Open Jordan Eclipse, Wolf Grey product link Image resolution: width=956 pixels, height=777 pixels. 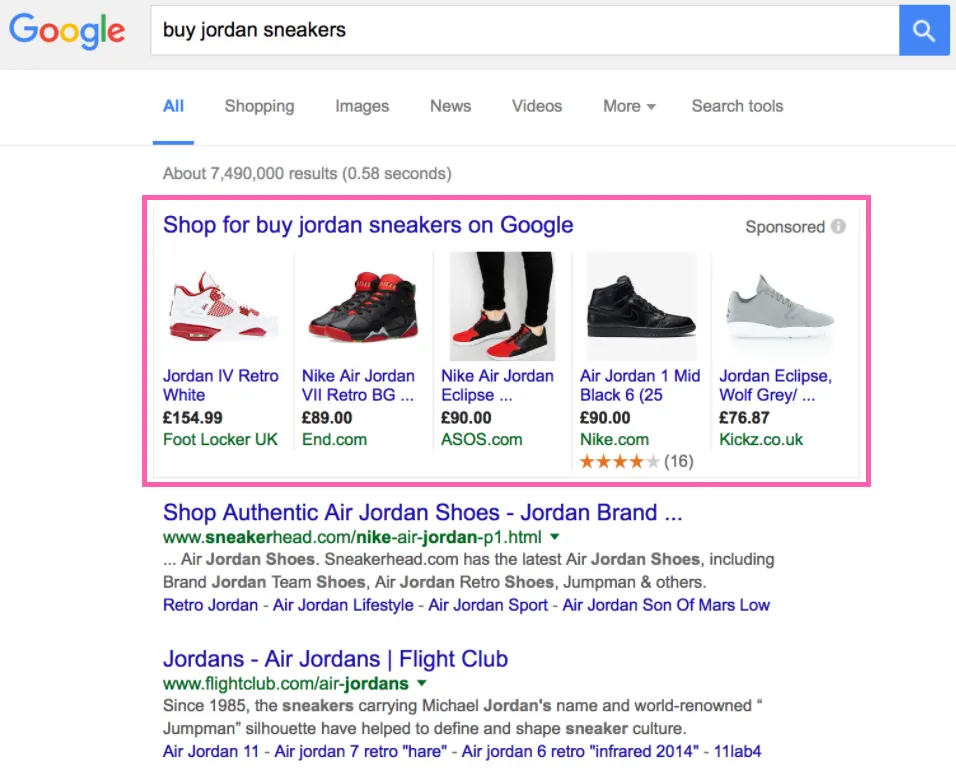pos(776,385)
